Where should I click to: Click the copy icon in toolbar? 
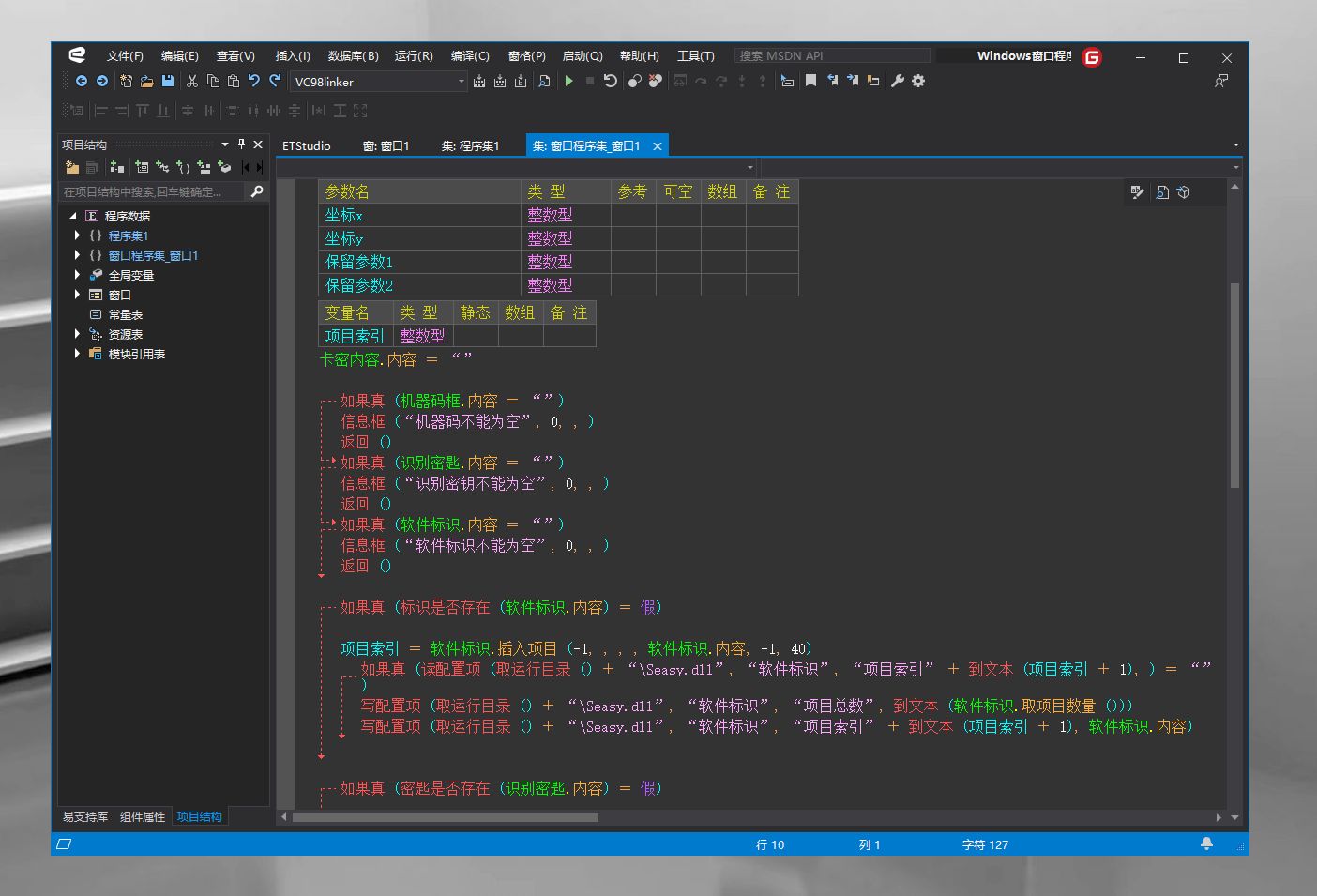[213, 82]
